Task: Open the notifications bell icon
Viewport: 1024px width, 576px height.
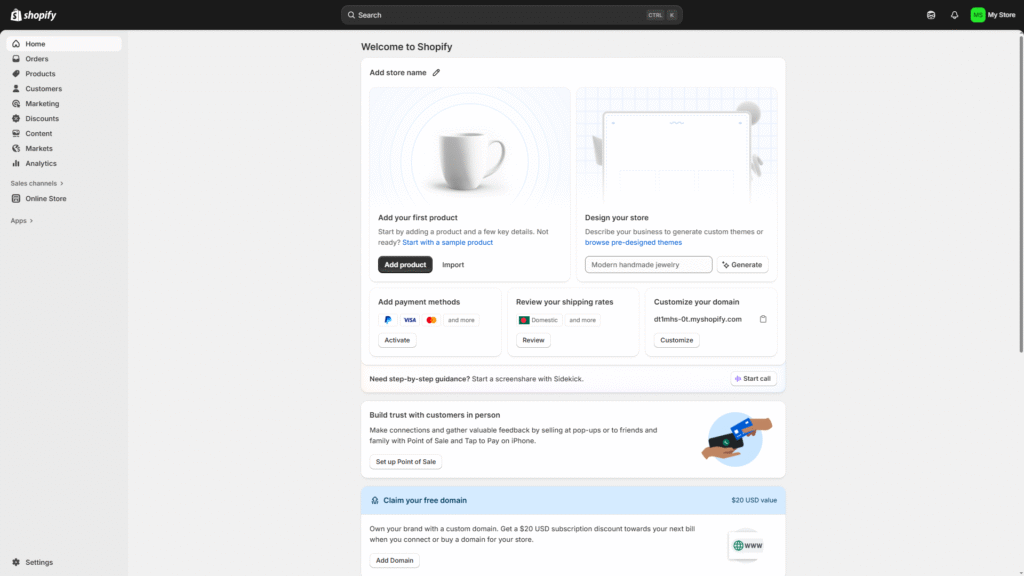Action: pos(954,15)
